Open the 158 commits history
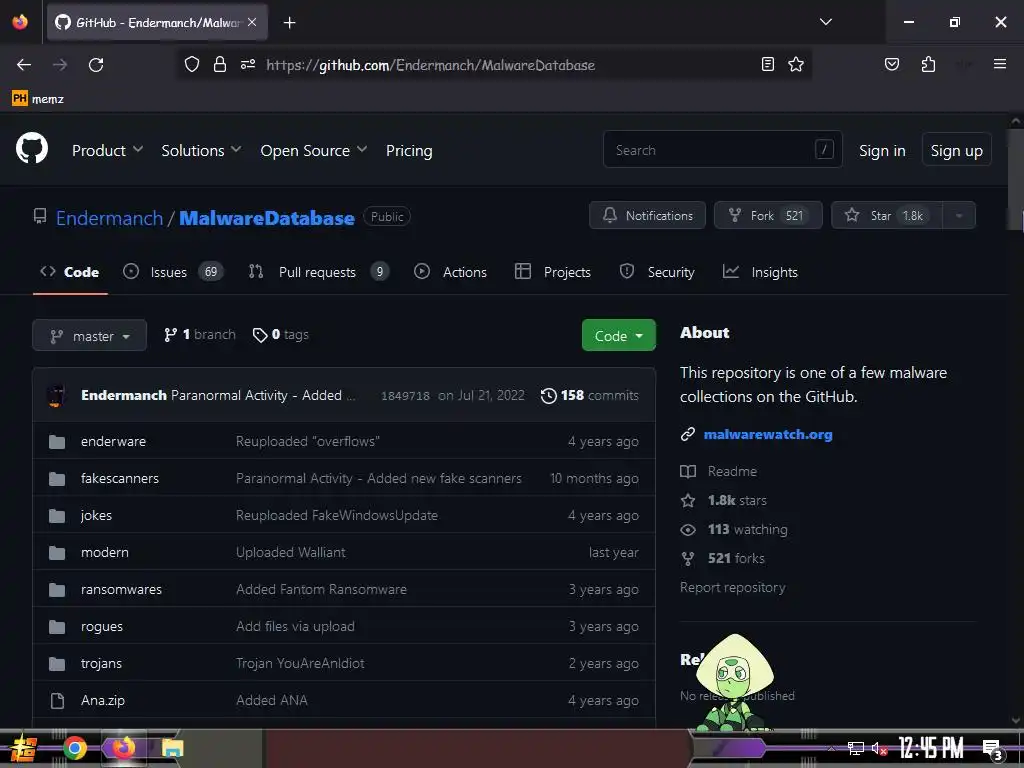This screenshot has height=768, width=1024. point(590,396)
